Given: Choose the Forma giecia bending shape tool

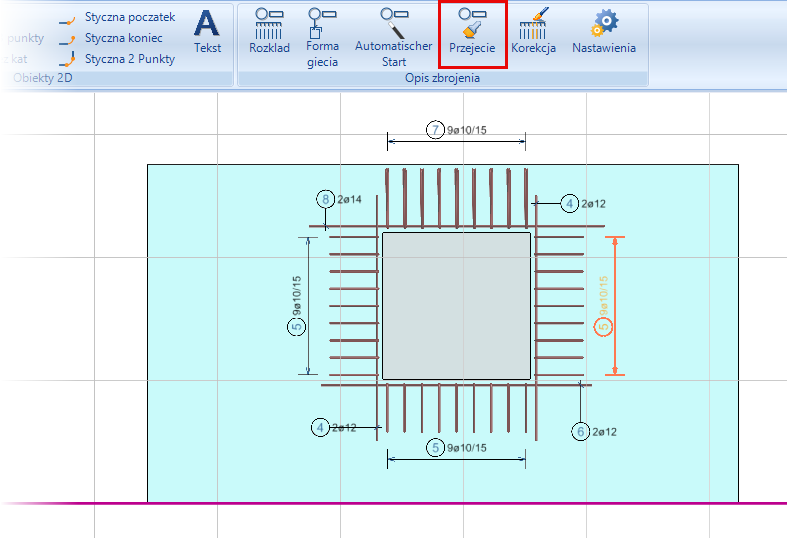Looking at the screenshot, I should (322, 37).
